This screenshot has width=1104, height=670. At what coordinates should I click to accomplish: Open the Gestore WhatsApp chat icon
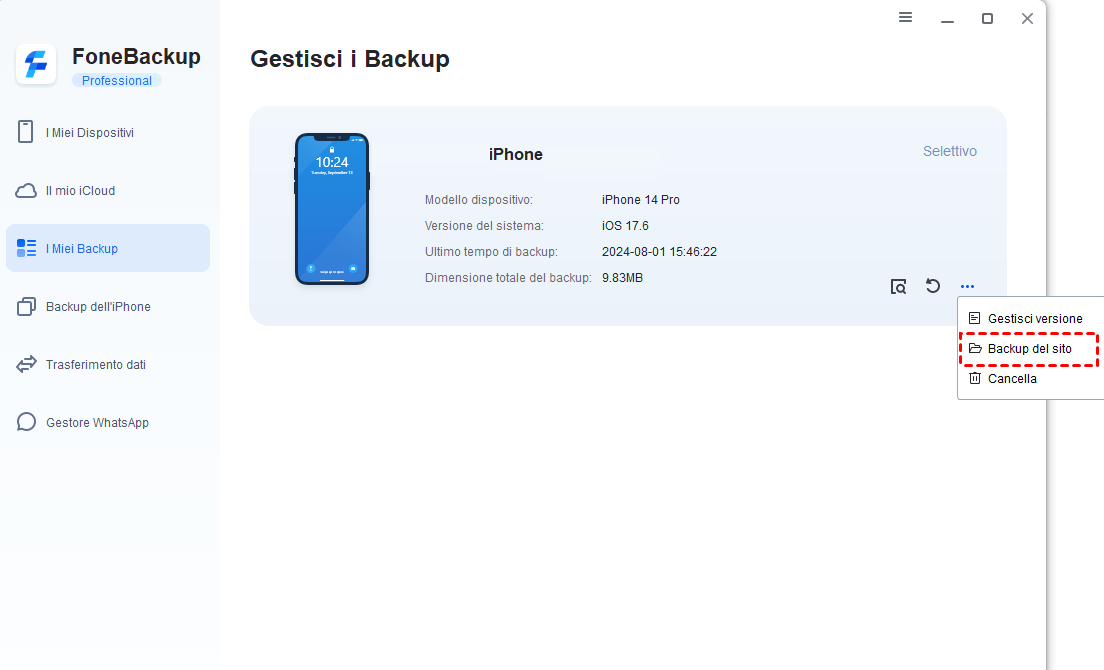26,422
